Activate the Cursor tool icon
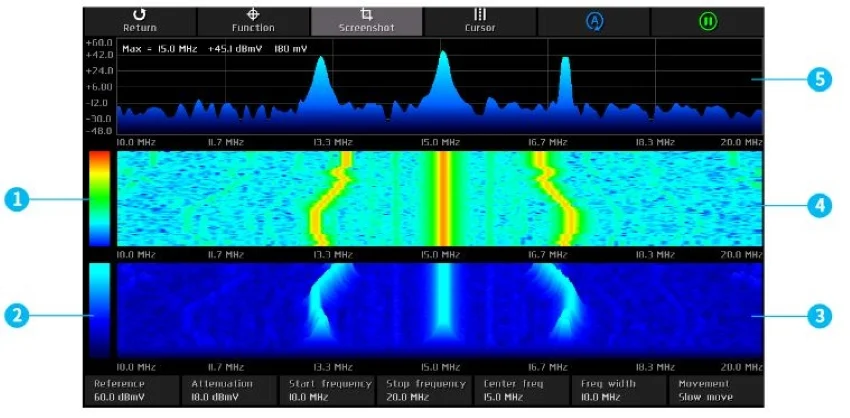The width and height of the screenshot is (850, 418). point(480,15)
